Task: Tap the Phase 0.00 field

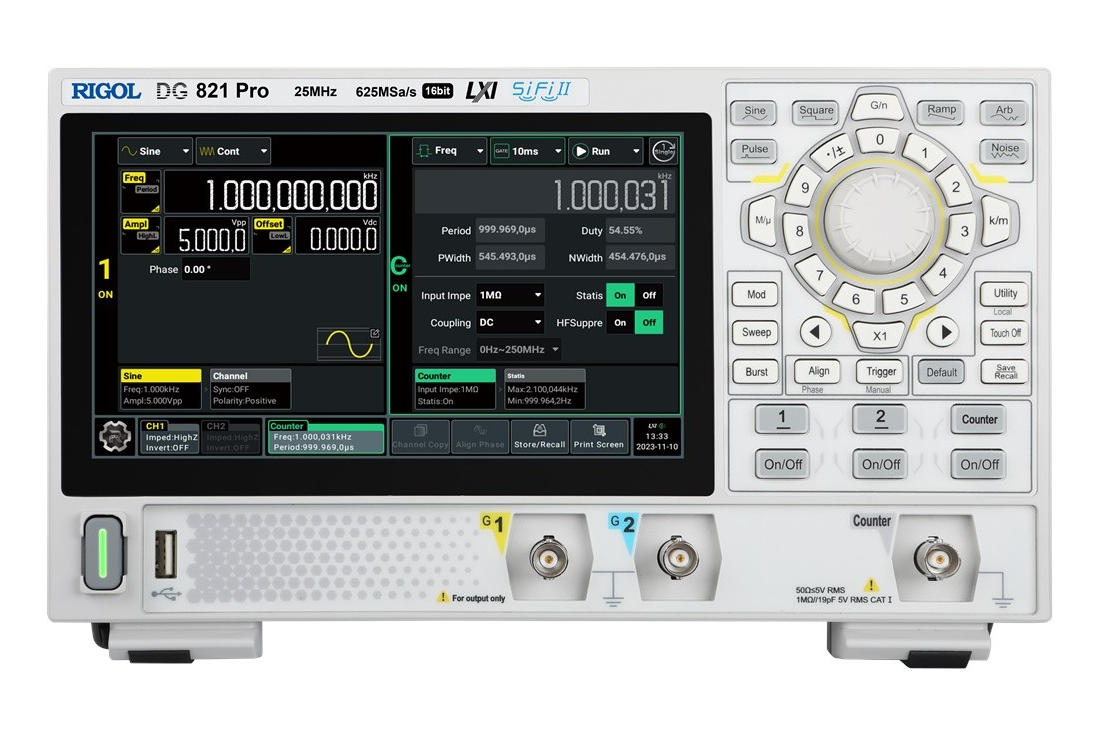Action: (216, 270)
